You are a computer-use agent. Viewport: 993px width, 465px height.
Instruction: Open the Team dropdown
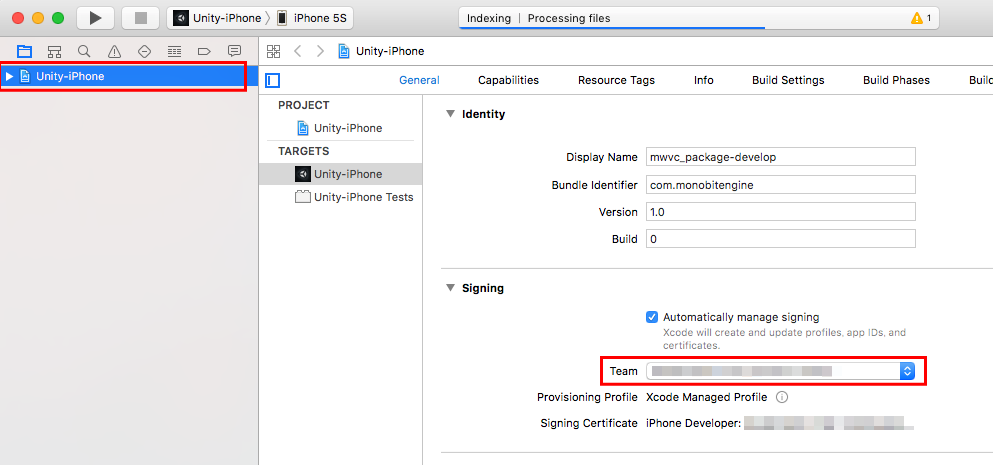point(780,371)
